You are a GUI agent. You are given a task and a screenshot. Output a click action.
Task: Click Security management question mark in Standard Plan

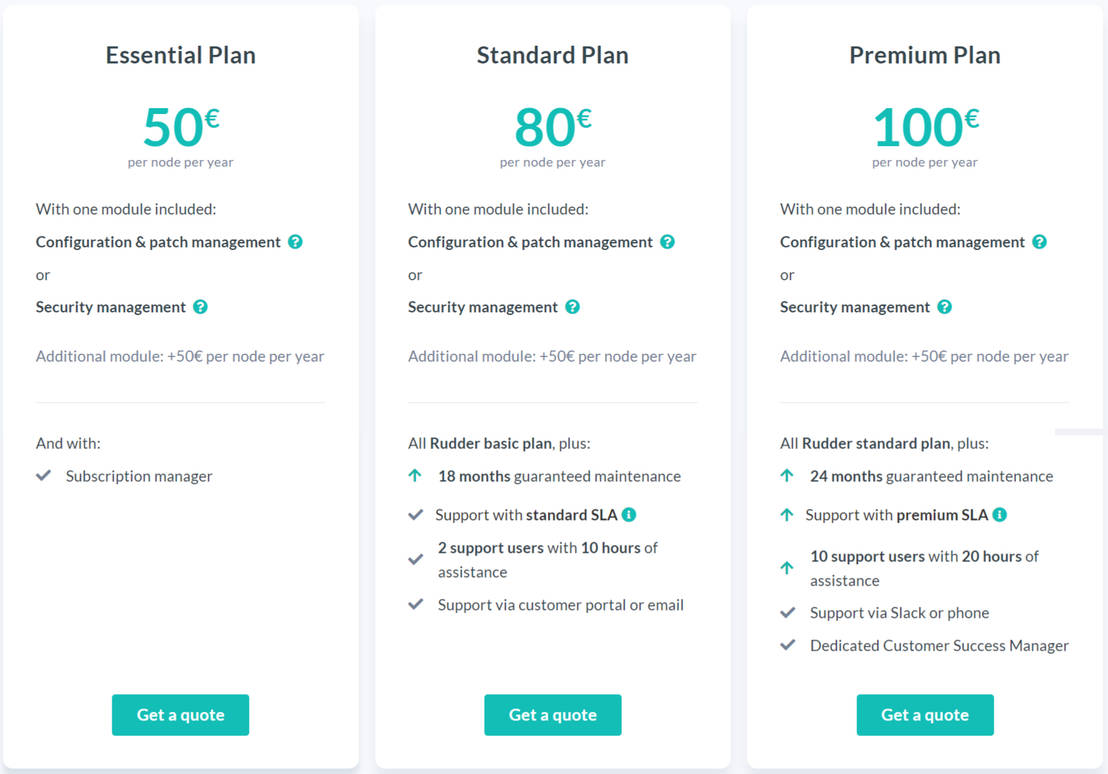572,307
